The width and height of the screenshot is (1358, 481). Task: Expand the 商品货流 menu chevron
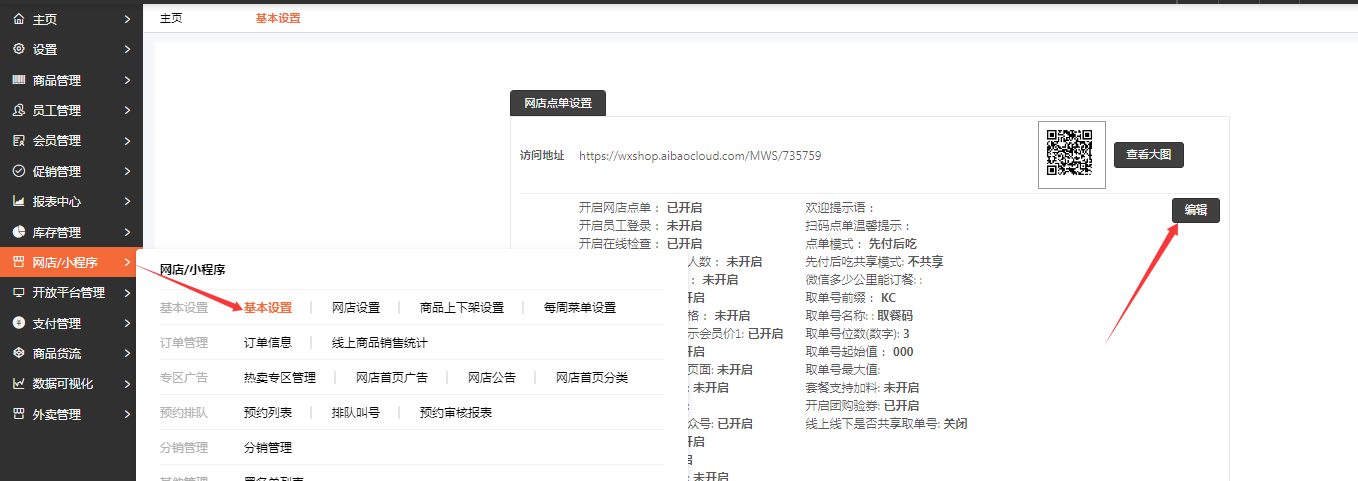pos(127,353)
